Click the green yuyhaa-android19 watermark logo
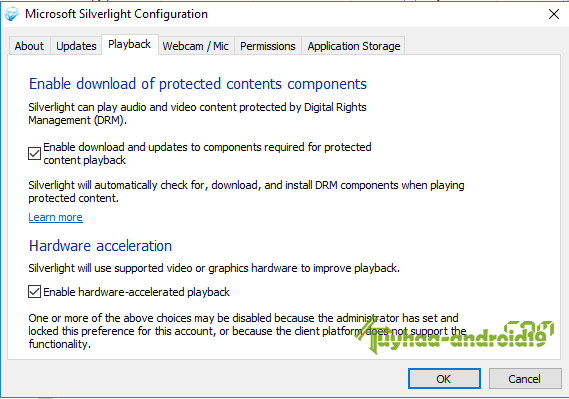The height and width of the screenshot is (399, 569). coord(454,336)
